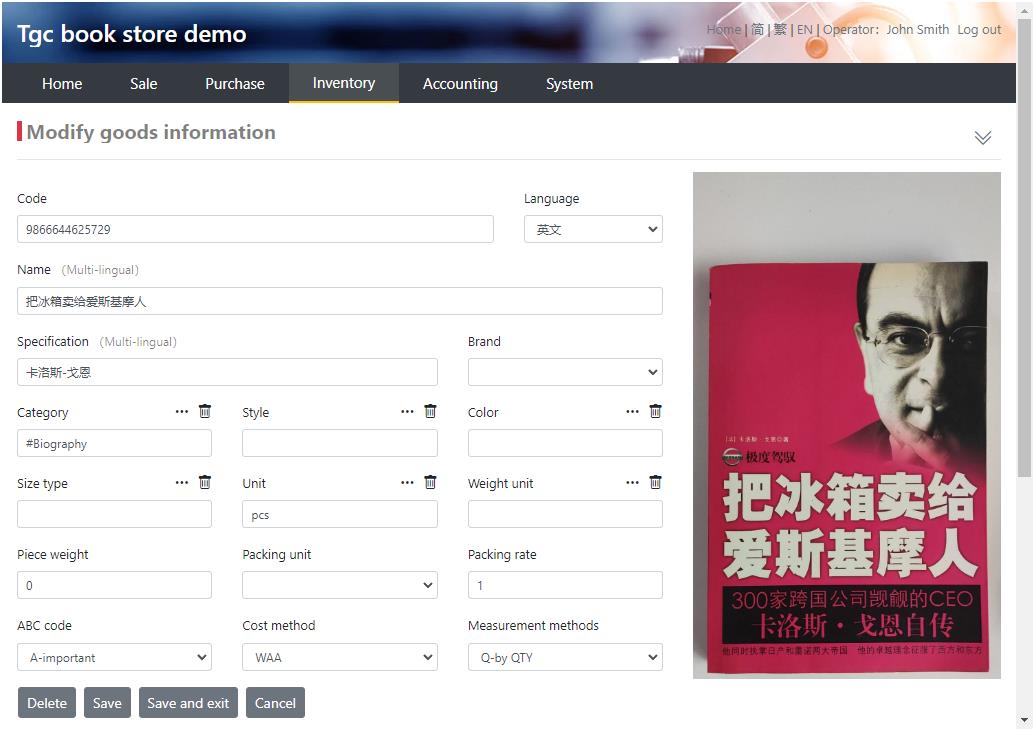Clear Weight unit with its trash icon
Viewport: 1035px width, 731px height.
click(655, 483)
